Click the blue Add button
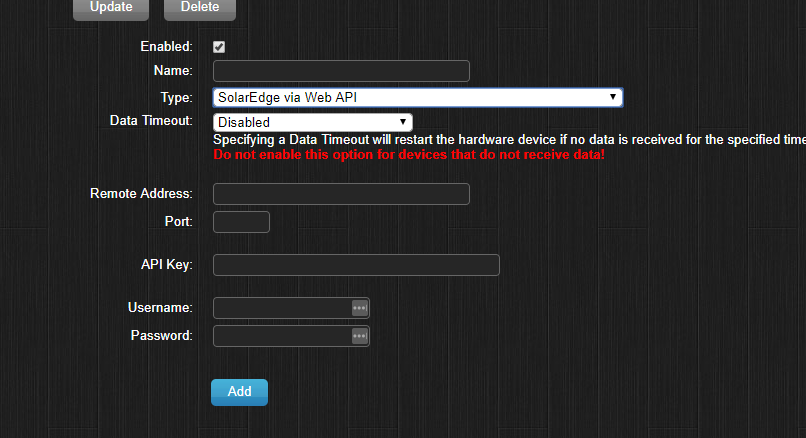This screenshot has width=806, height=438. [x=240, y=392]
